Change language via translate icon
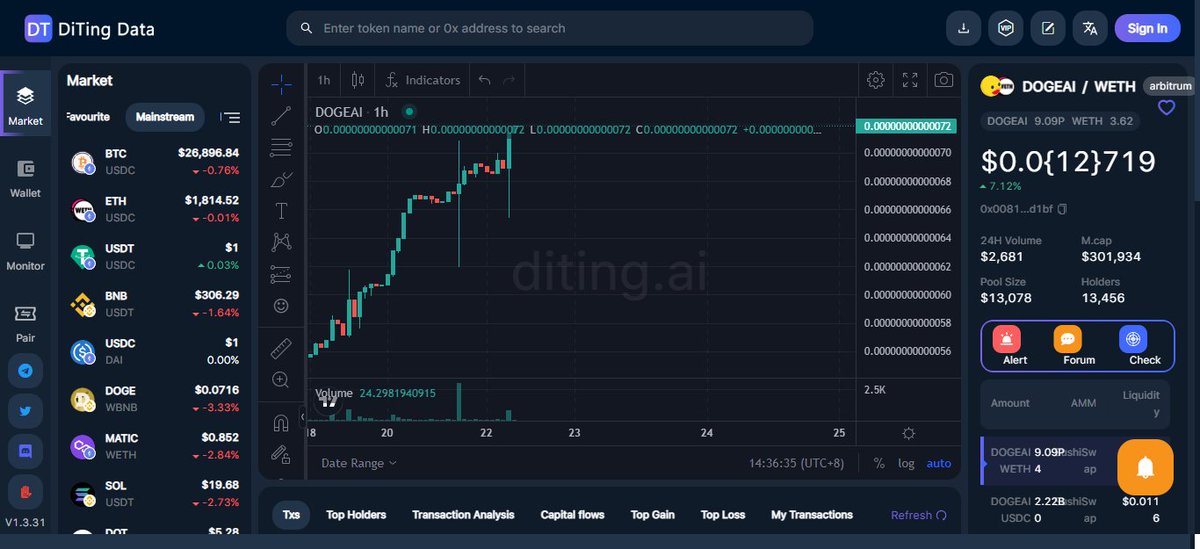This screenshot has width=1200, height=549. (1090, 28)
